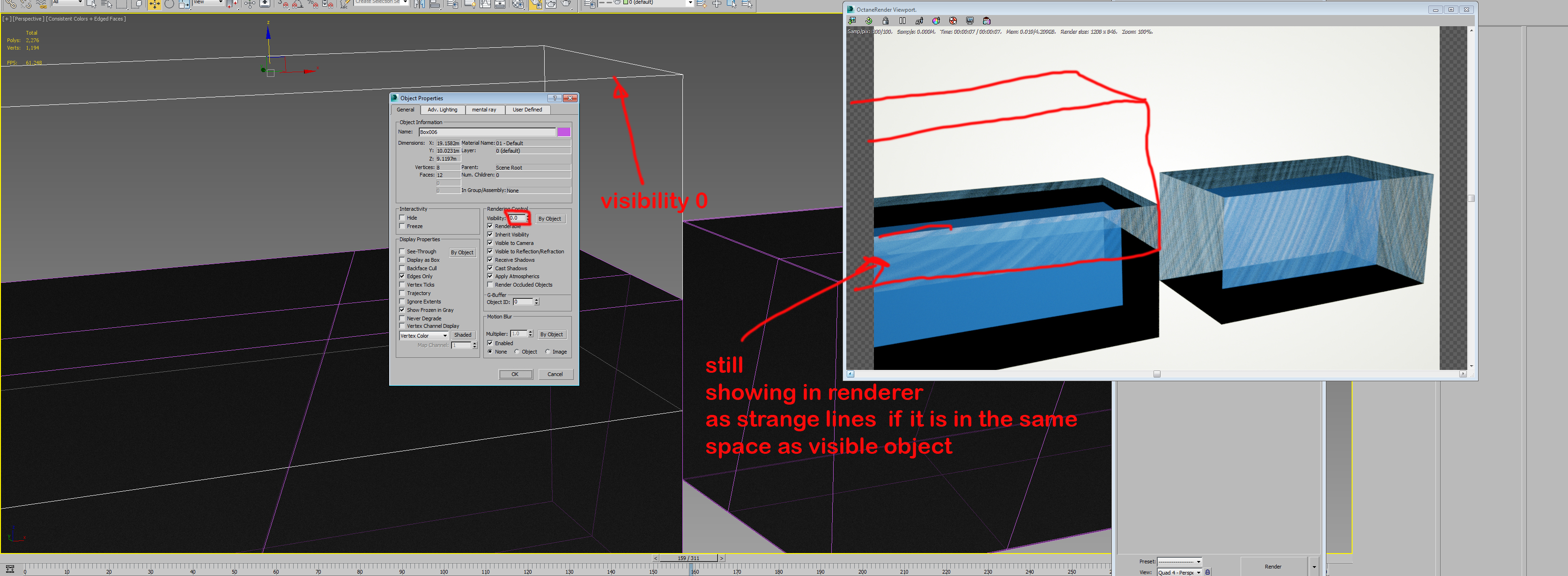Click the pause render icon in Octane viewport
The image size is (1568, 576).
pos(902,21)
